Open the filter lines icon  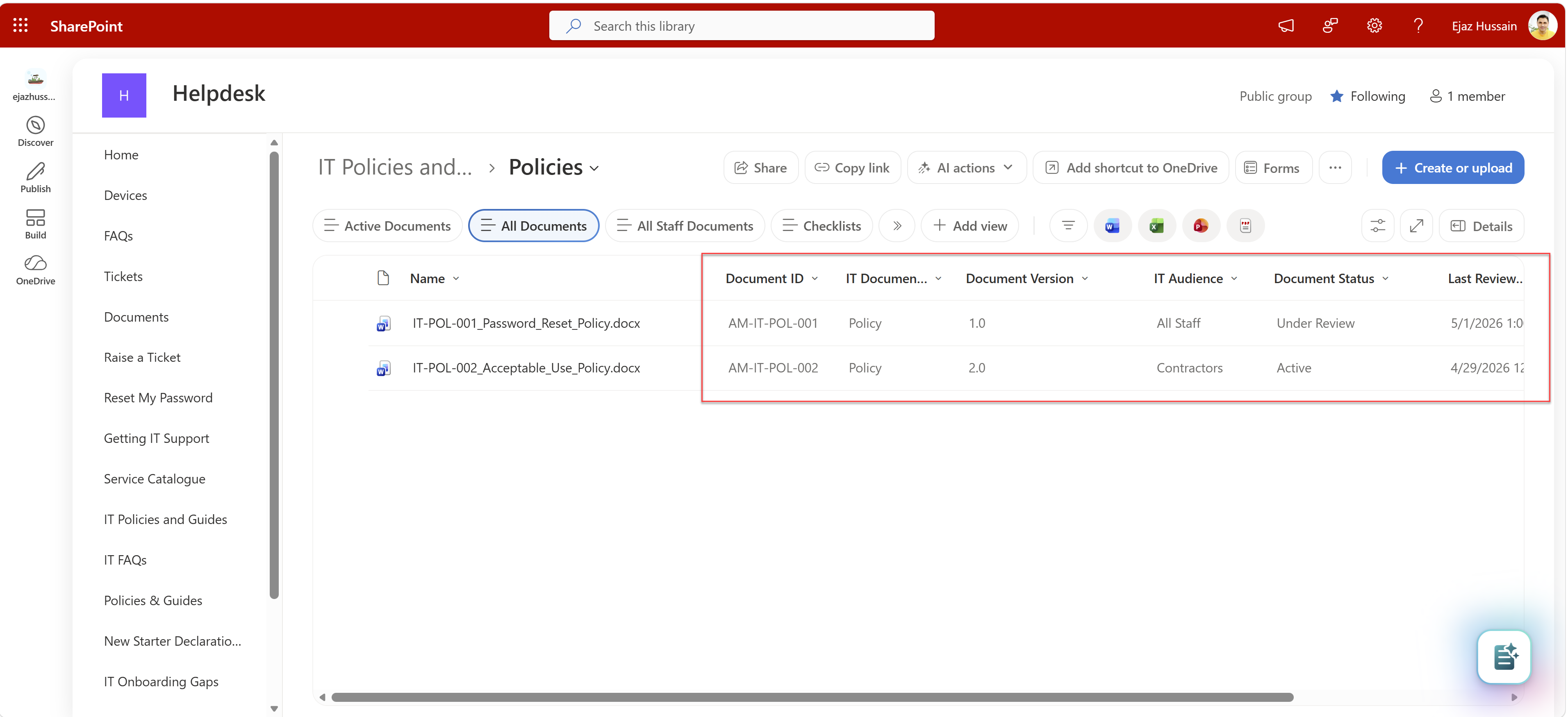click(x=1068, y=226)
